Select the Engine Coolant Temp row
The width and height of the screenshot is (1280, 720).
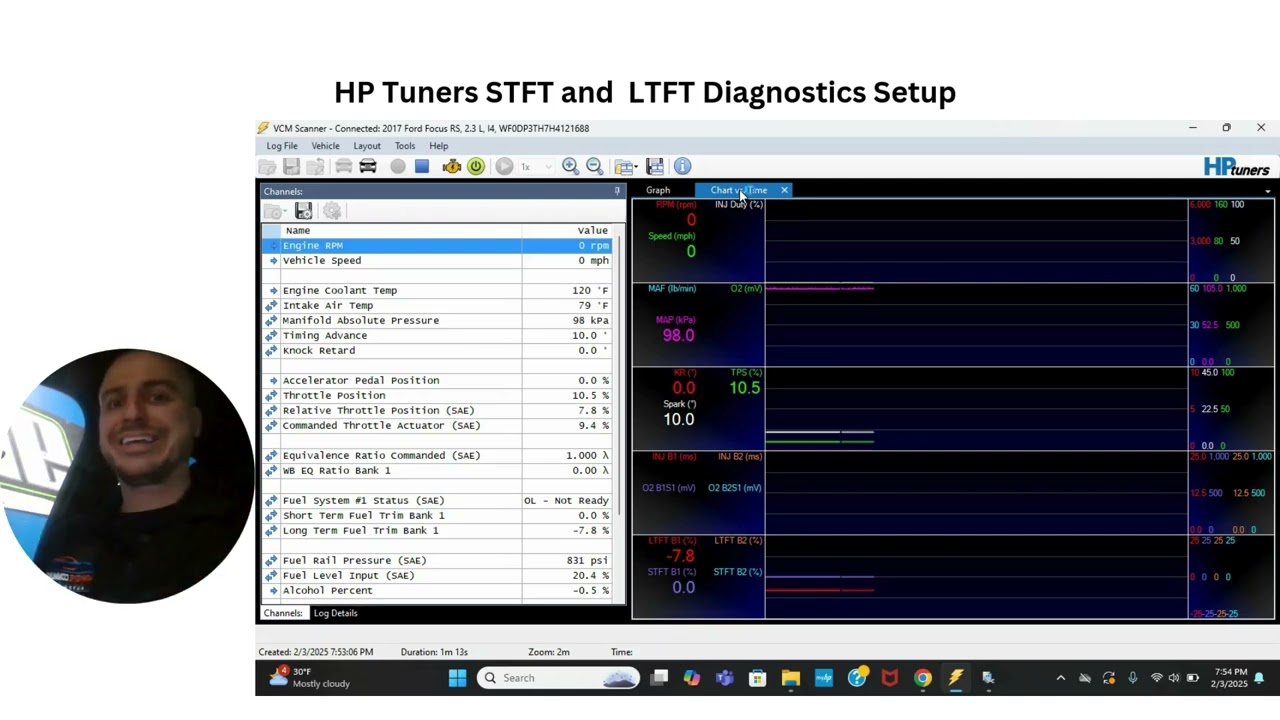(x=438, y=290)
